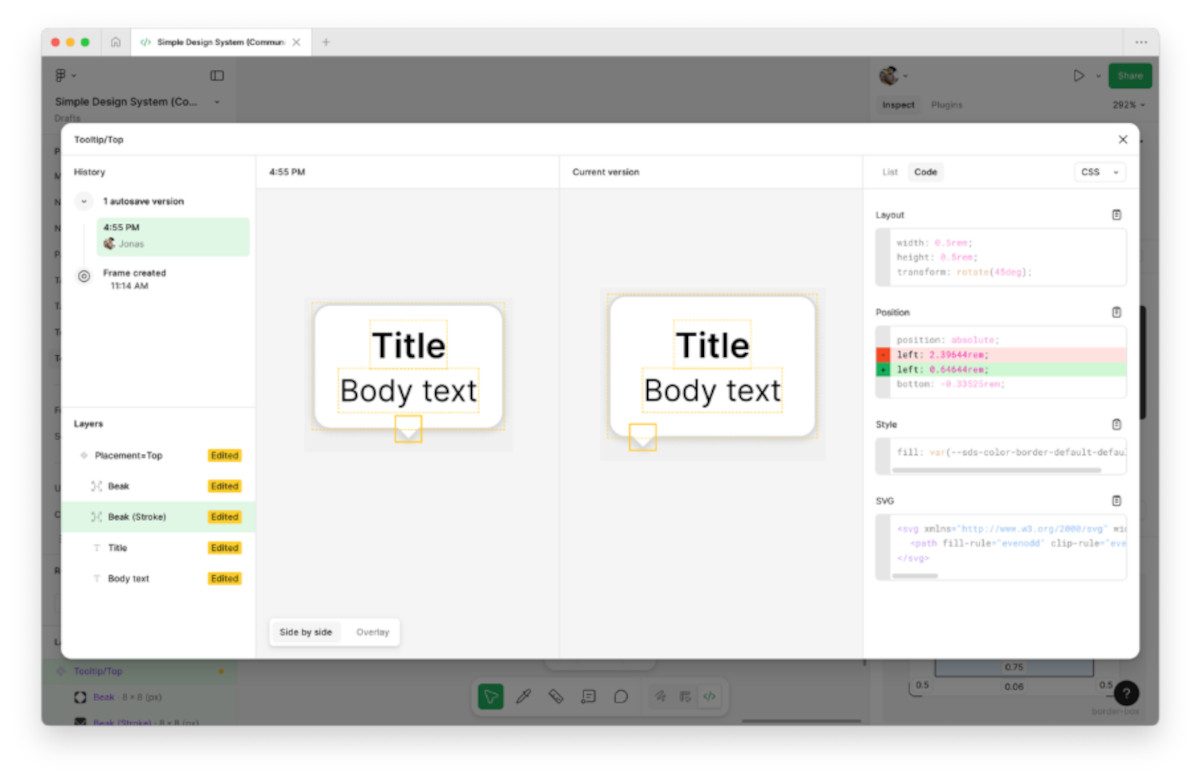1200x780 pixels.
Task: Open the CSS language dropdown
Action: (x=1100, y=172)
